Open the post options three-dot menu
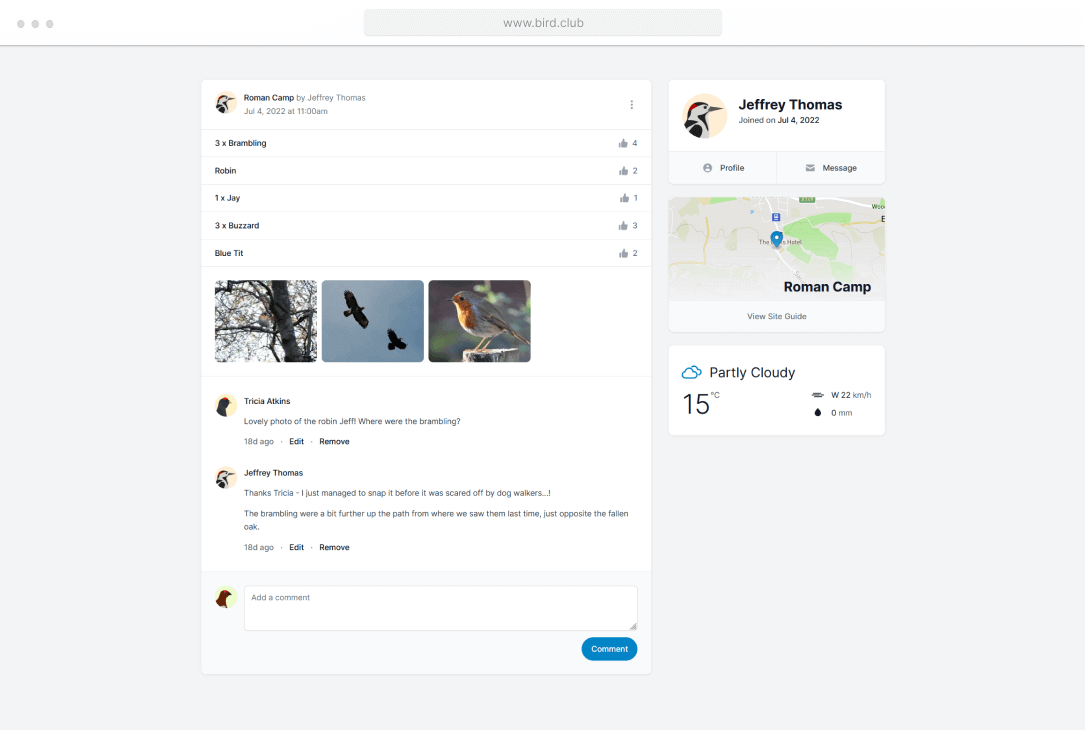This screenshot has width=1085, height=730. (631, 104)
